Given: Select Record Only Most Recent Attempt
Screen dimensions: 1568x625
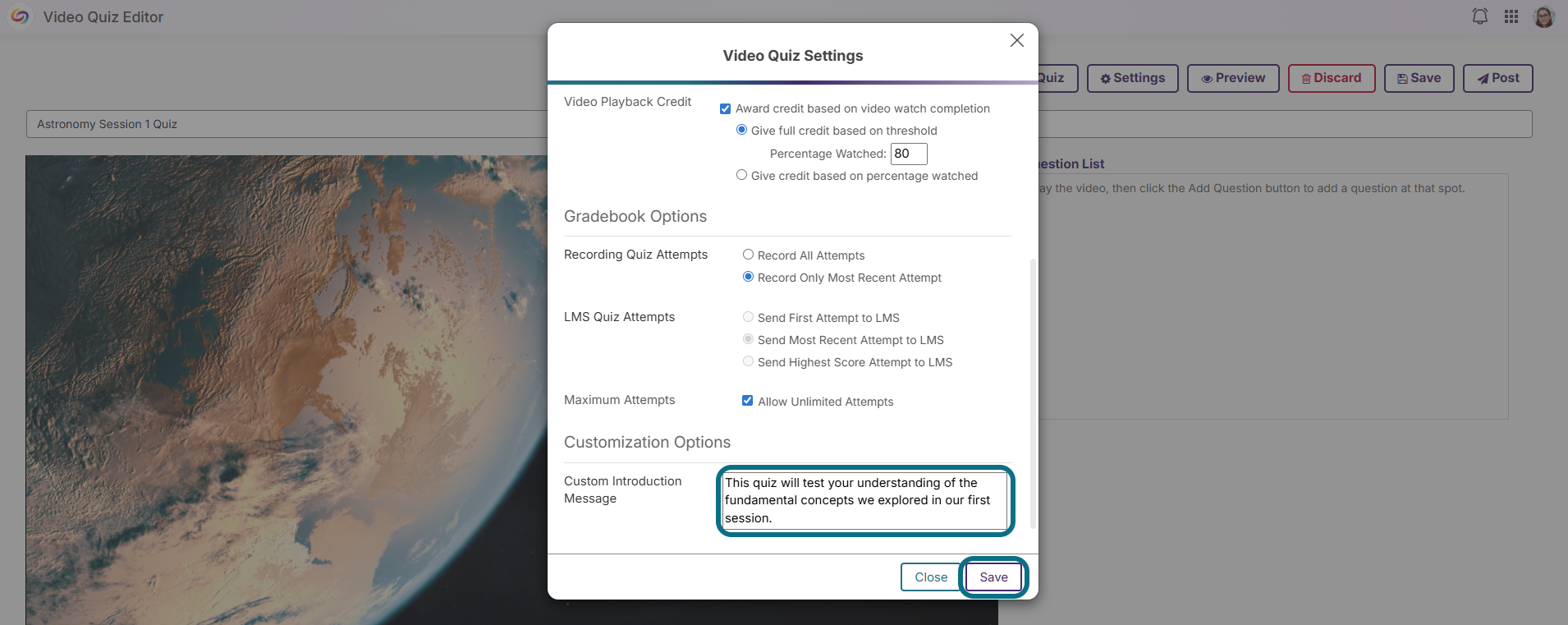Looking at the screenshot, I should pos(748,277).
